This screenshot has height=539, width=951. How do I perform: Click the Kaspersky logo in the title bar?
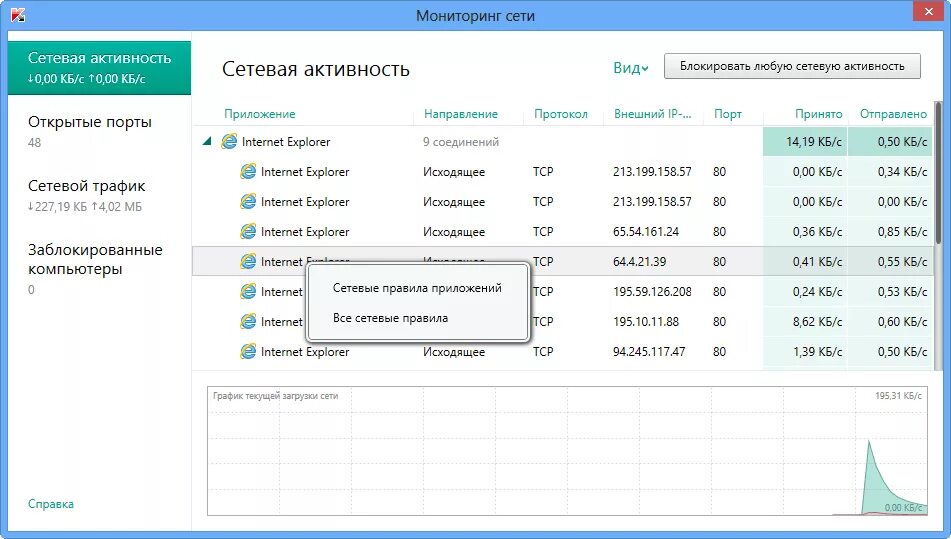pos(18,15)
